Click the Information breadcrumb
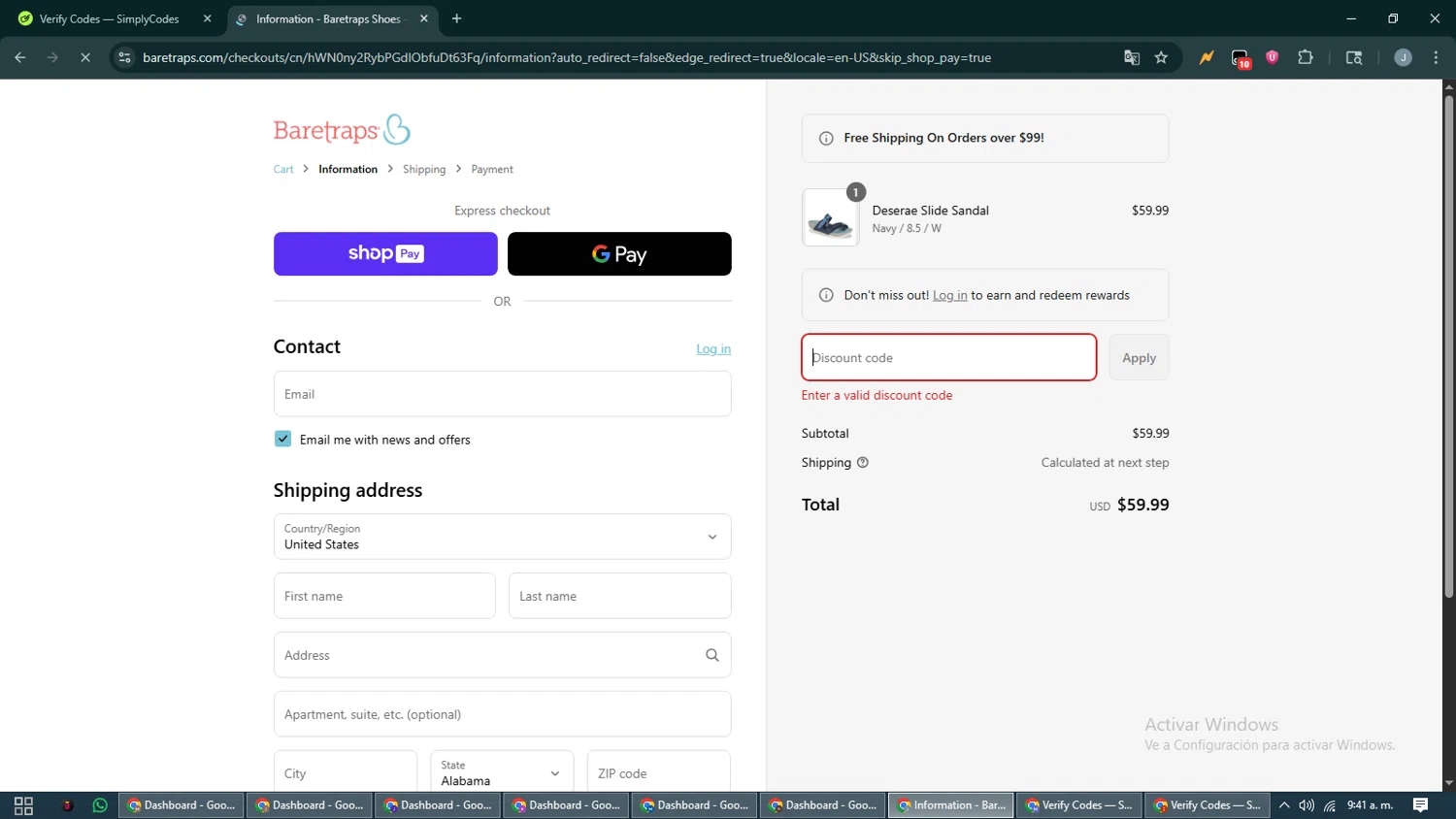The height and width of the screenshot is (819, 1456). click(x=347, y=169)
